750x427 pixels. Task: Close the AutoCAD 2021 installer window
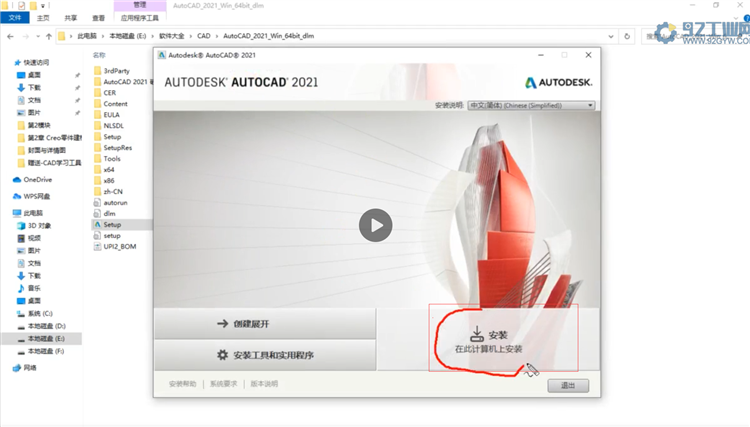coord(588,55)
